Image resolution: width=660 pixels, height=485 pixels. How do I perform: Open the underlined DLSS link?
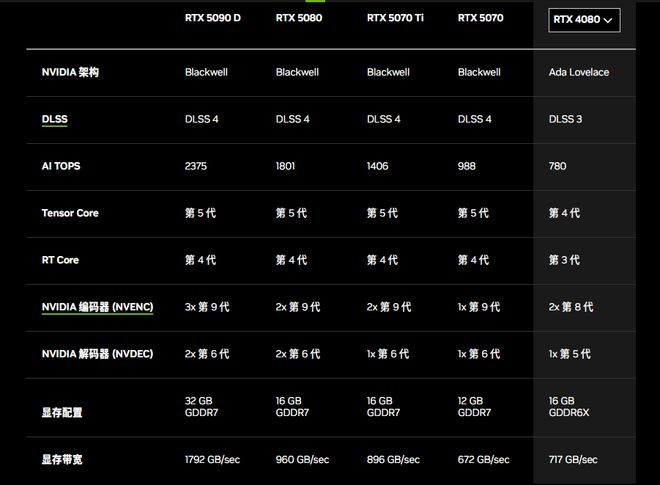[x=55, y=120]
